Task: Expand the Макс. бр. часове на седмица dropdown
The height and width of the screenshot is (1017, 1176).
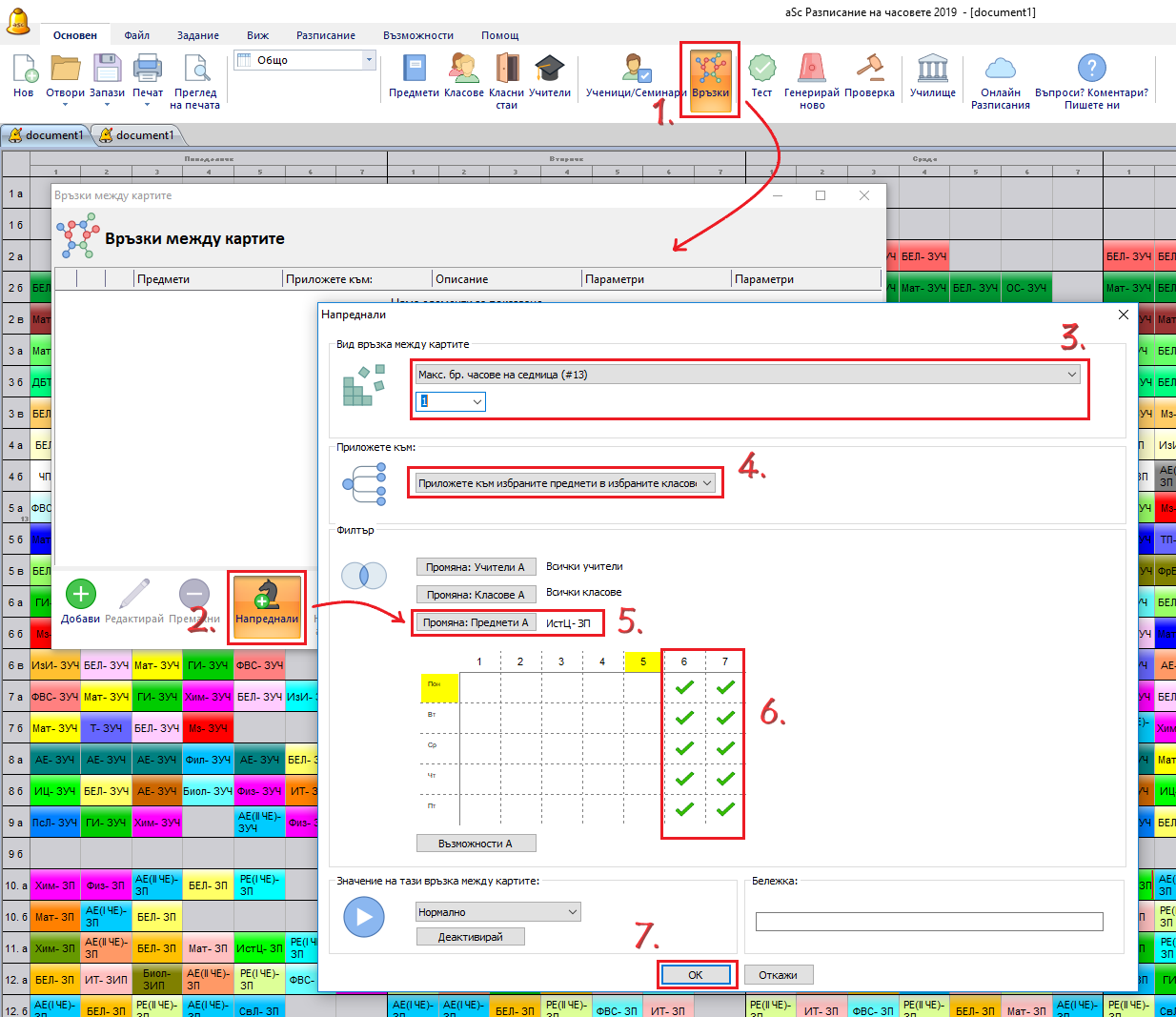Action: coord(748,375)
